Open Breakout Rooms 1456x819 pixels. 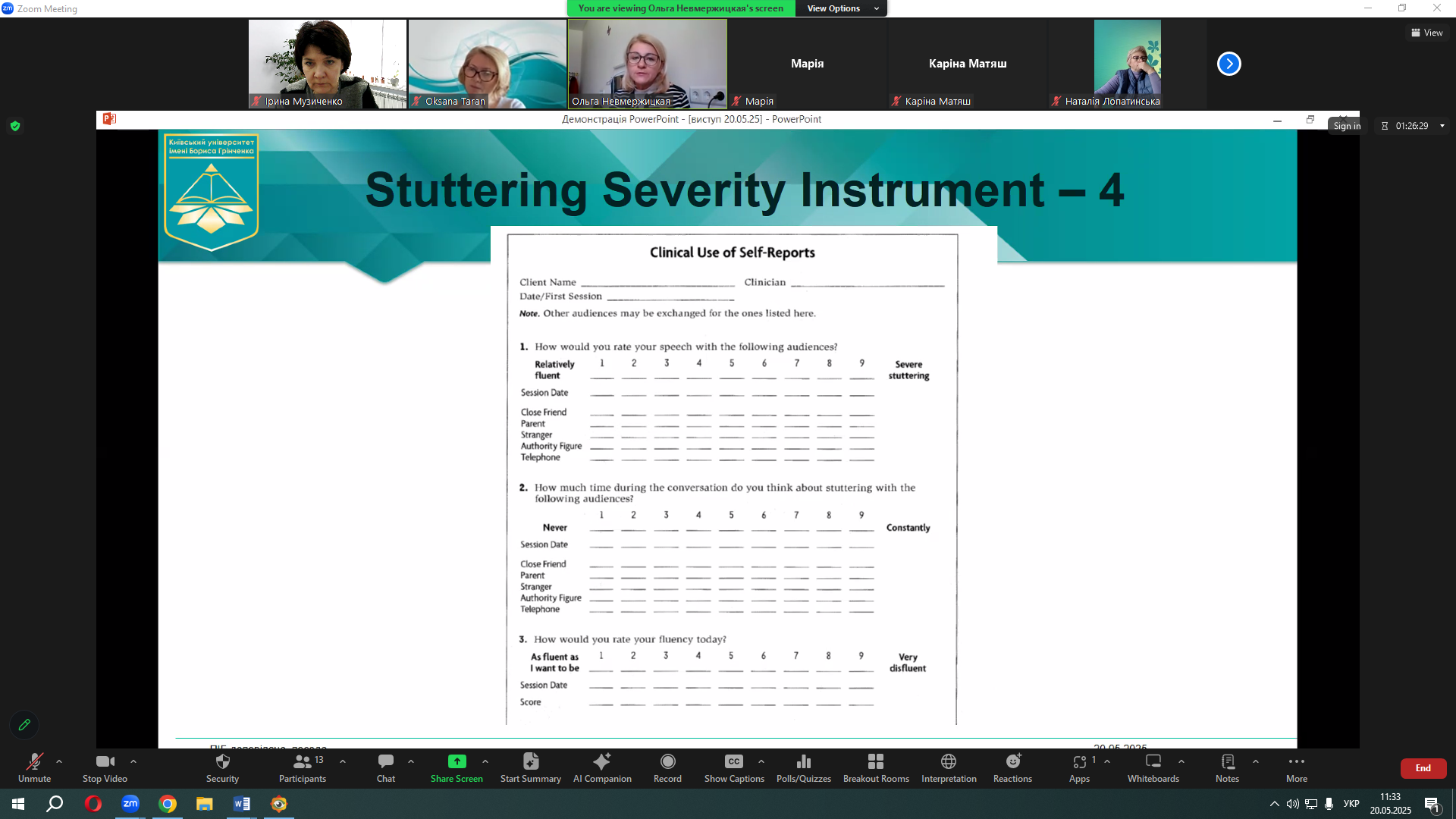[x=876, y=767]
